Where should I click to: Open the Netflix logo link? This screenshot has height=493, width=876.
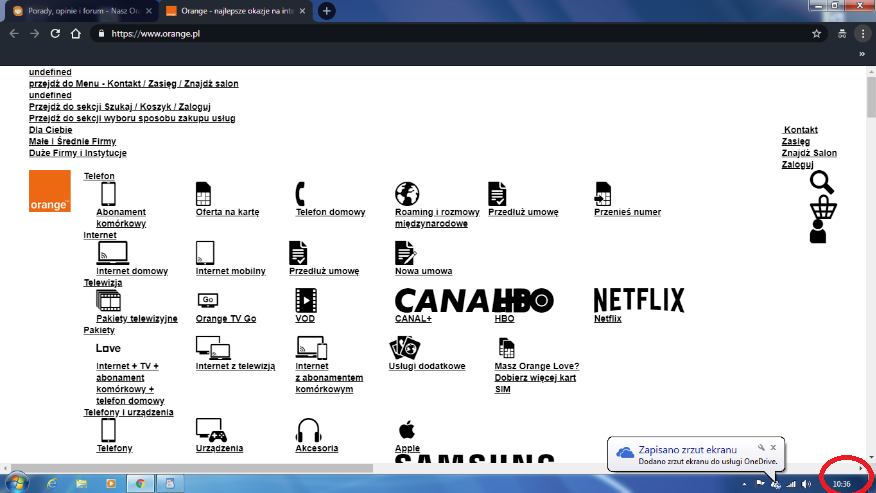pyautogui.click(x=638, y=300)
